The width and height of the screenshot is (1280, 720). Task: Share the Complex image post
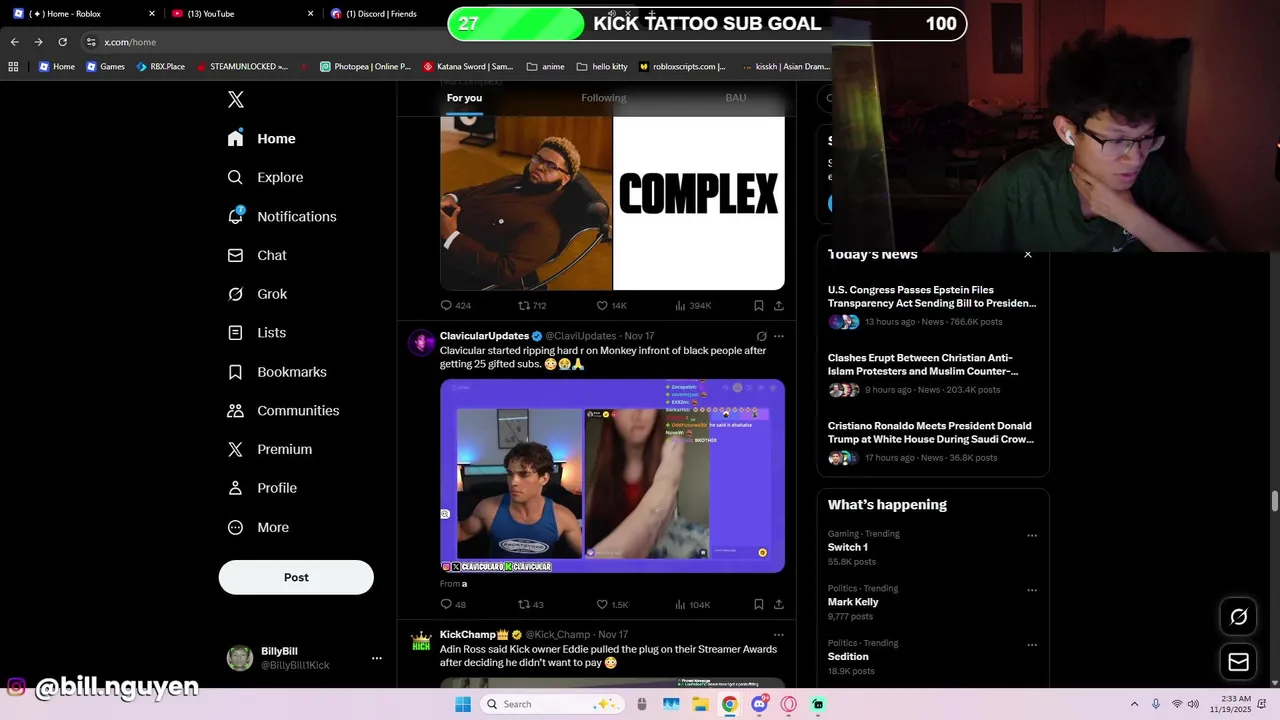(x=779, y=305)
